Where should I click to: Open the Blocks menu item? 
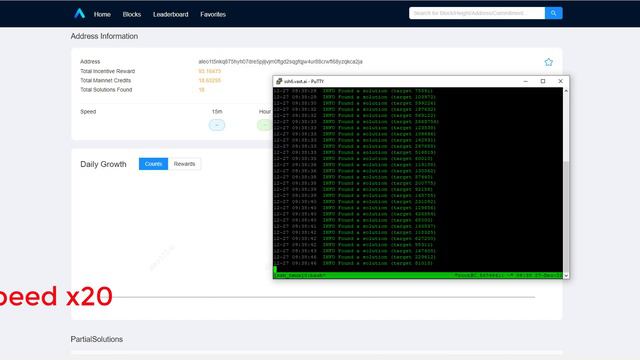click(132, 14)
